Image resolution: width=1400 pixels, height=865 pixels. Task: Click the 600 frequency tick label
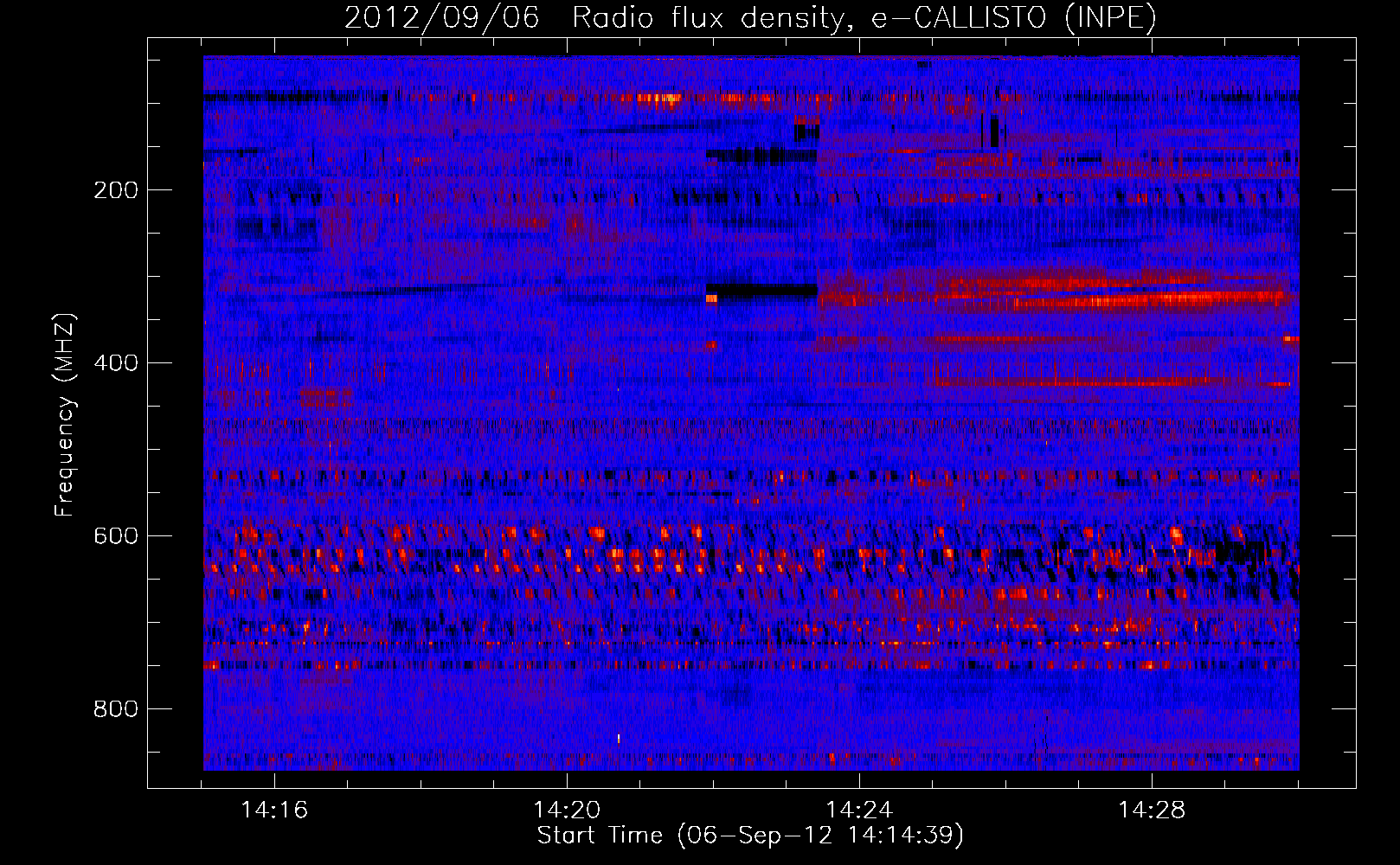pos(116,536)
